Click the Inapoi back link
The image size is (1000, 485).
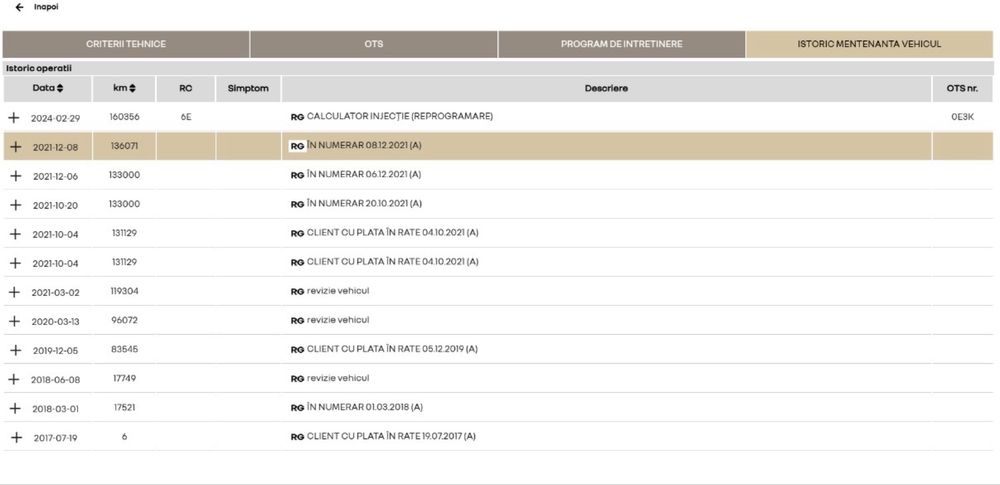[46, 7]
